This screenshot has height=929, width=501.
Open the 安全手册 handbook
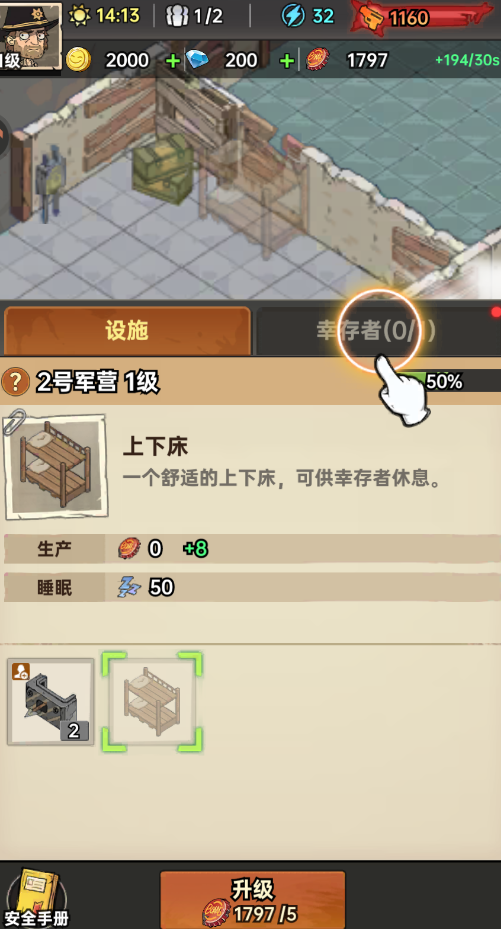tap(34, 898)
